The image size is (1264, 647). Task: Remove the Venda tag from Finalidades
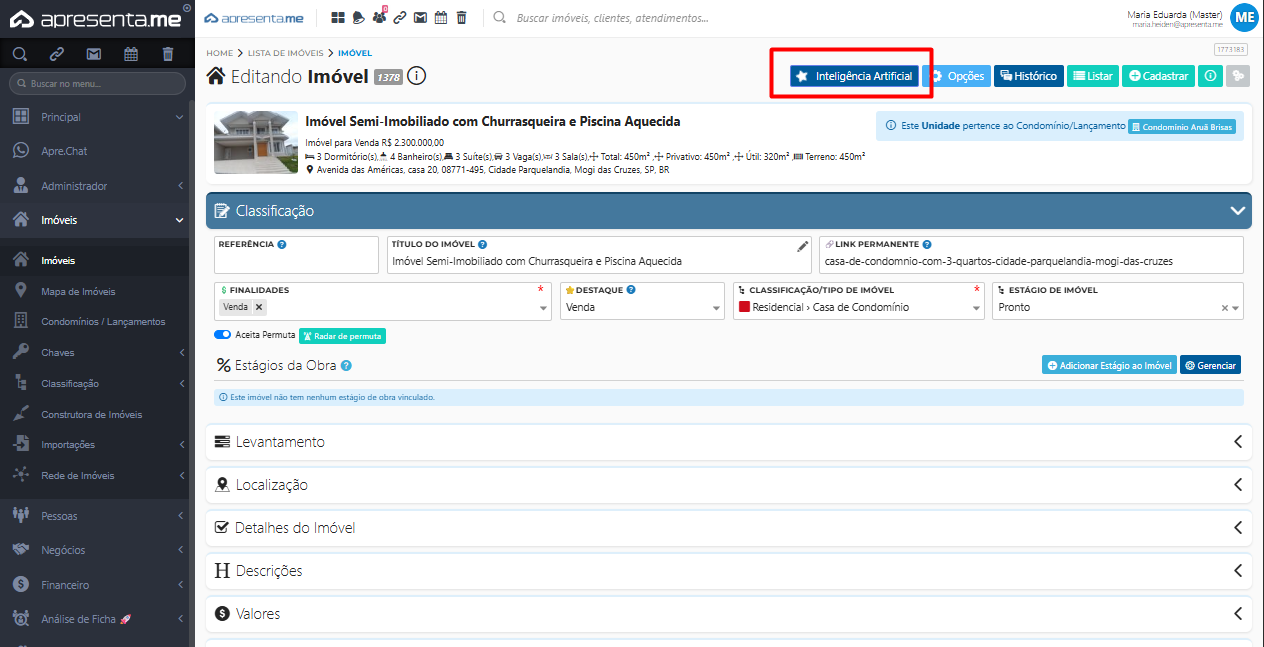[259, 307]
